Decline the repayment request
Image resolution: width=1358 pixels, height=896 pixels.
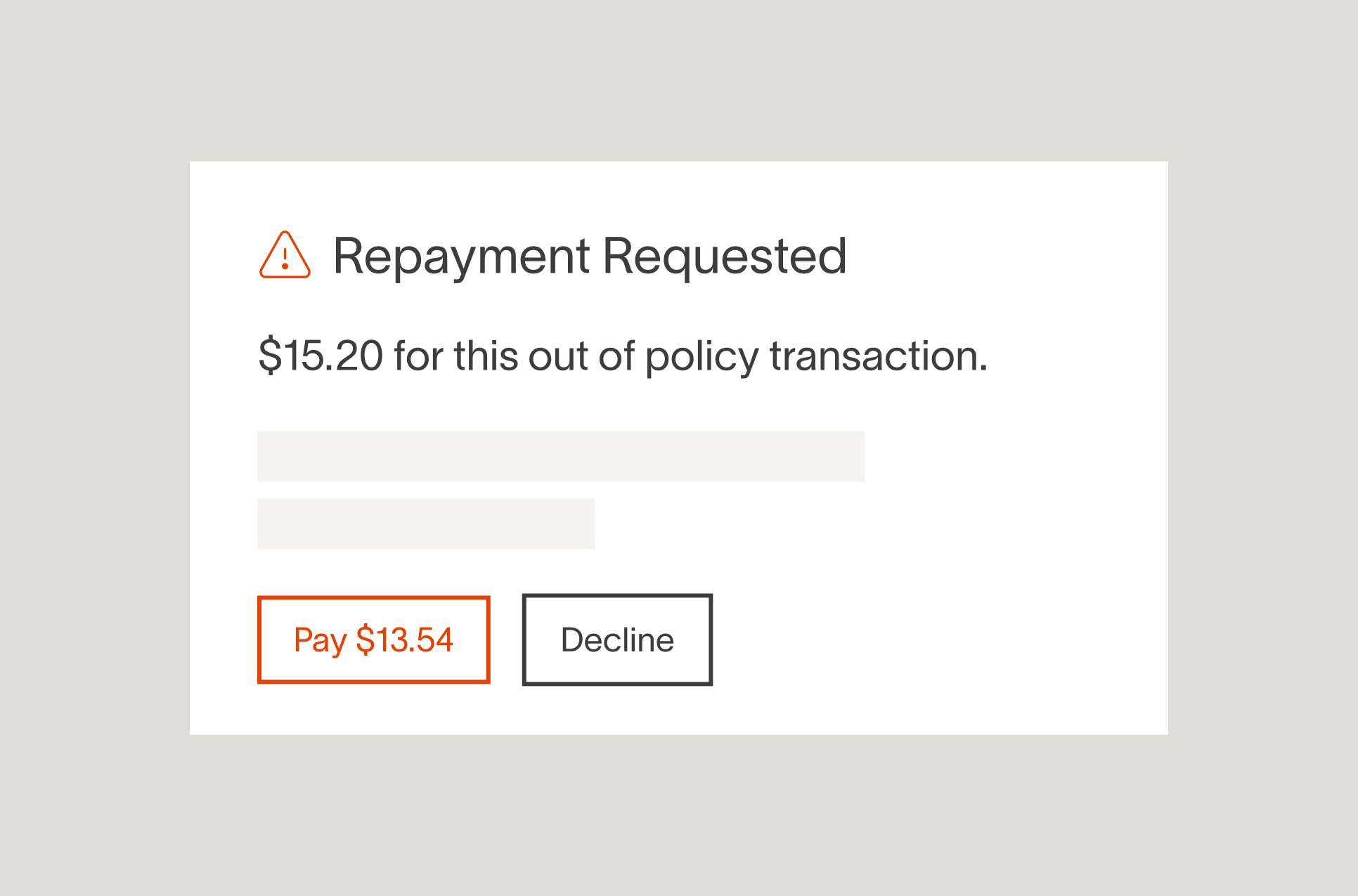(x=617, y=639)
